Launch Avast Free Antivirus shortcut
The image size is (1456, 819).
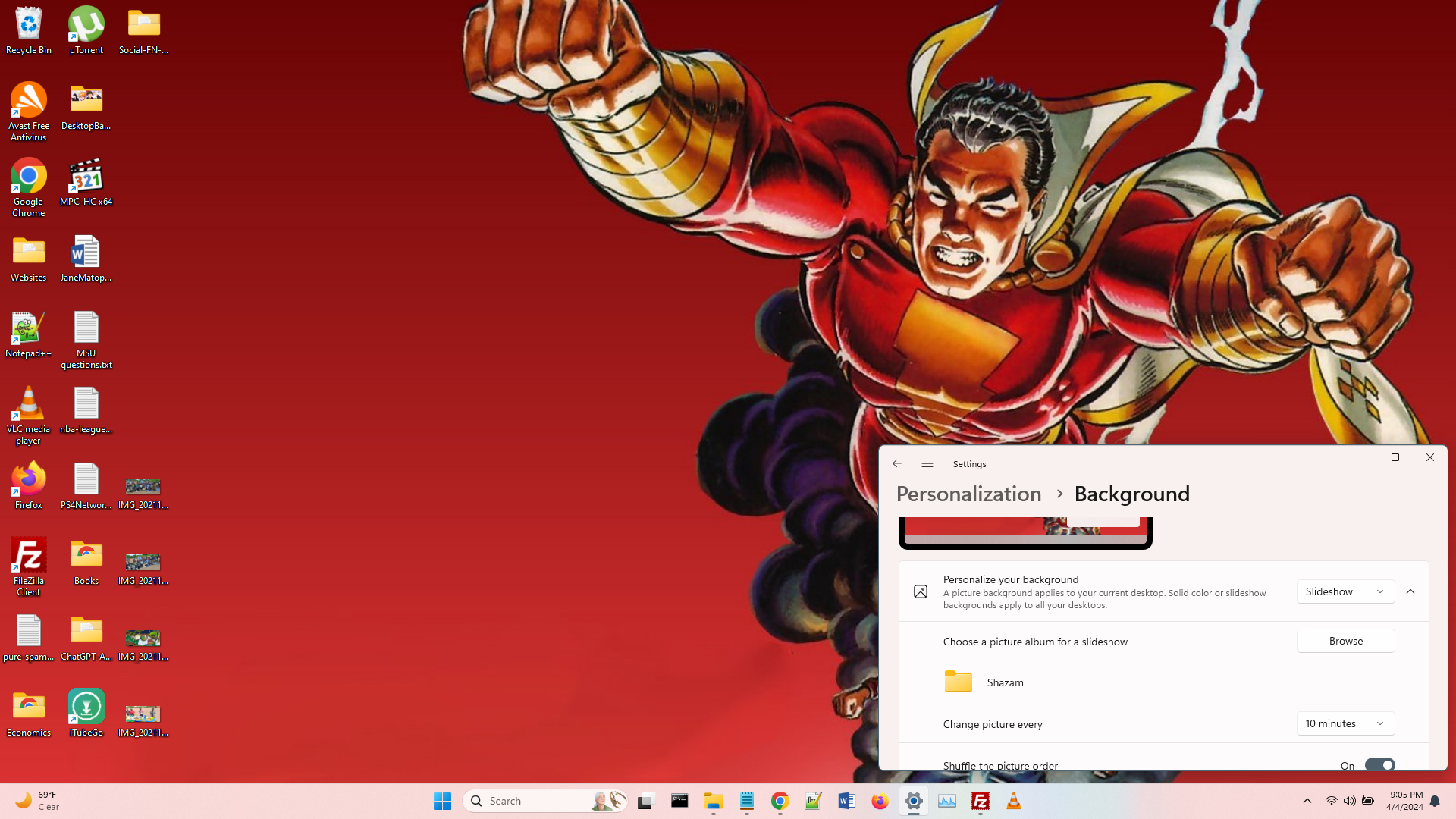(x=29, y=112)
